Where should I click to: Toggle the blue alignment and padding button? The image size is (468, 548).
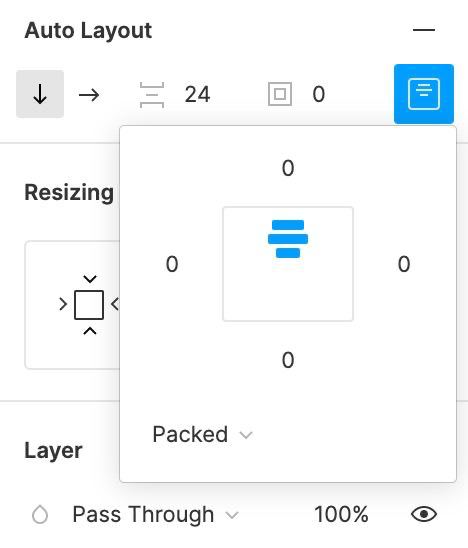tap(424, 94)
